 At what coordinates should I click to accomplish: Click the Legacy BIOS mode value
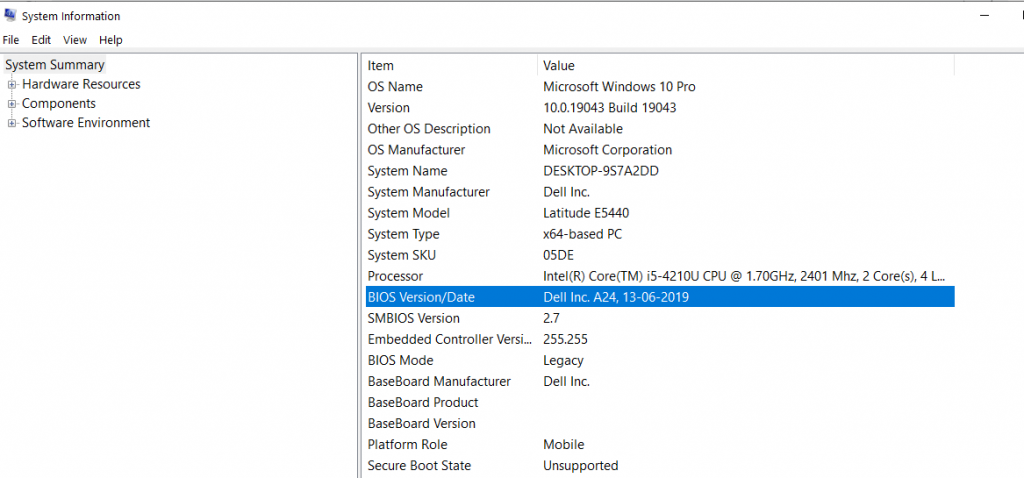(563, 360)
